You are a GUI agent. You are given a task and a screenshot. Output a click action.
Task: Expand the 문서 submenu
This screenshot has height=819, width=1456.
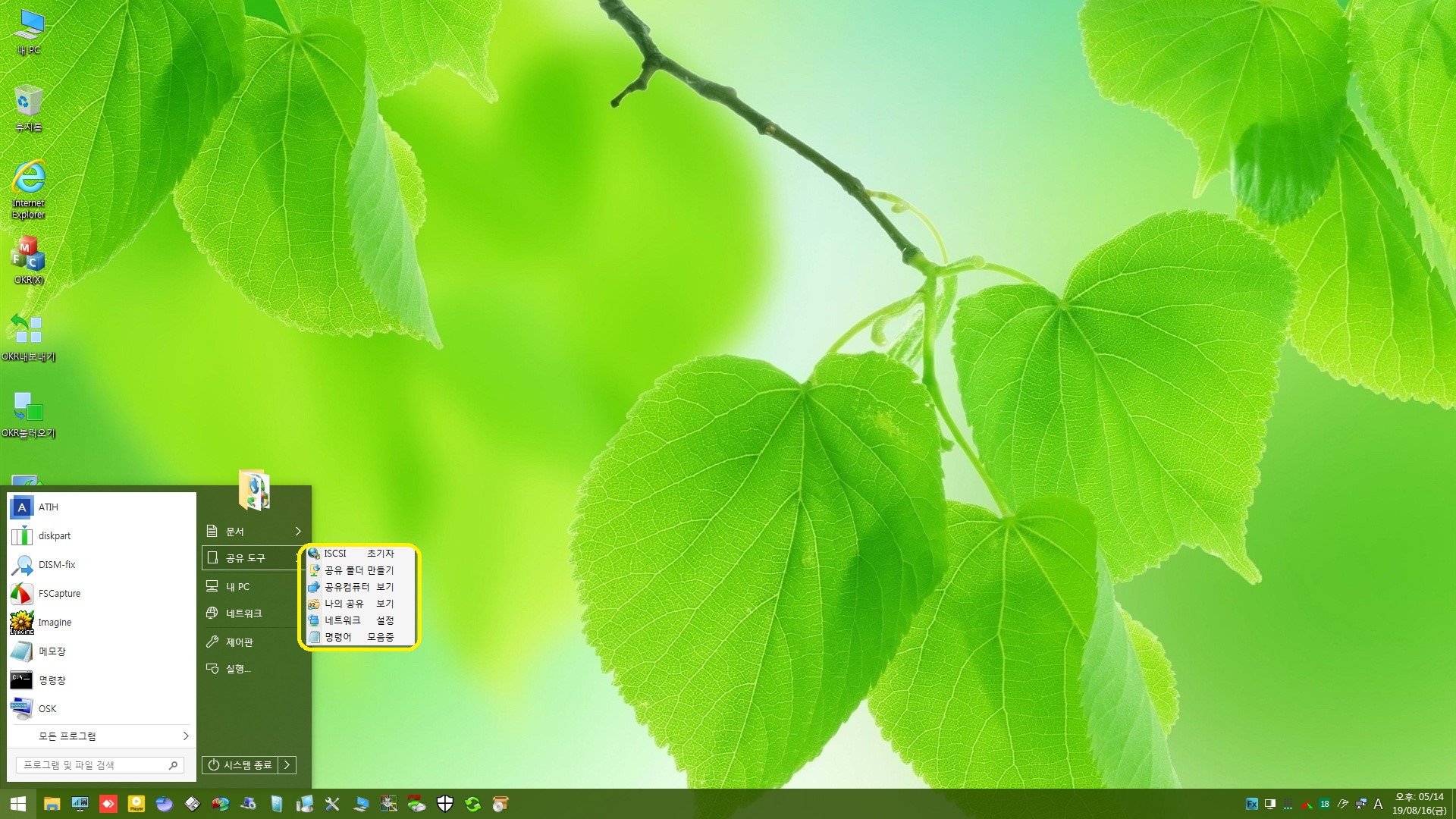pos(254,531)
